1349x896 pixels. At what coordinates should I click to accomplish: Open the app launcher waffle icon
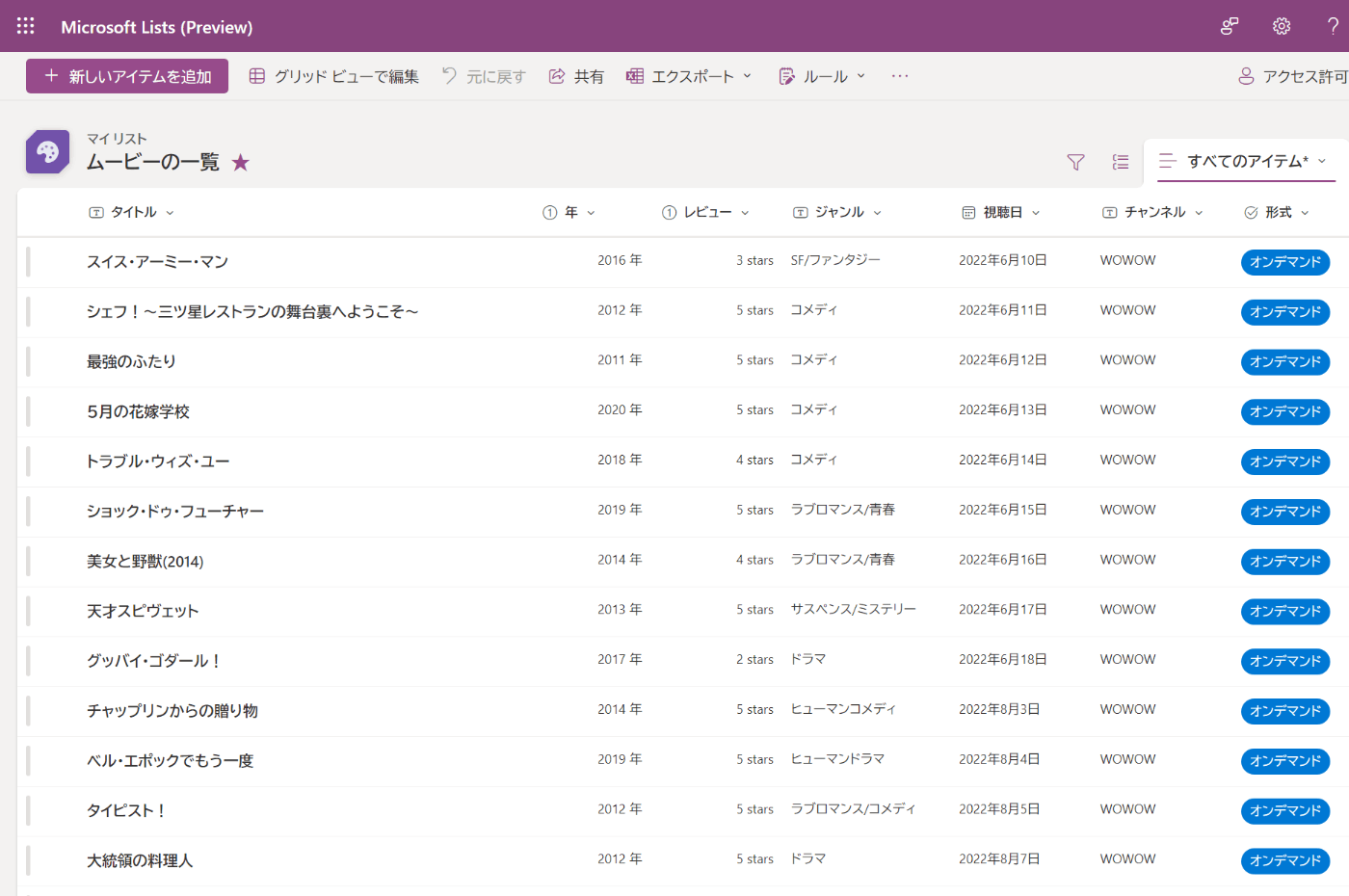pos(25,26)
